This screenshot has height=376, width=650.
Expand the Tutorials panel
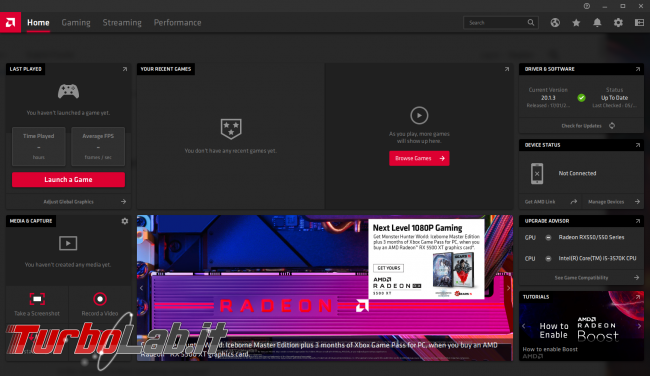(638, 297)
